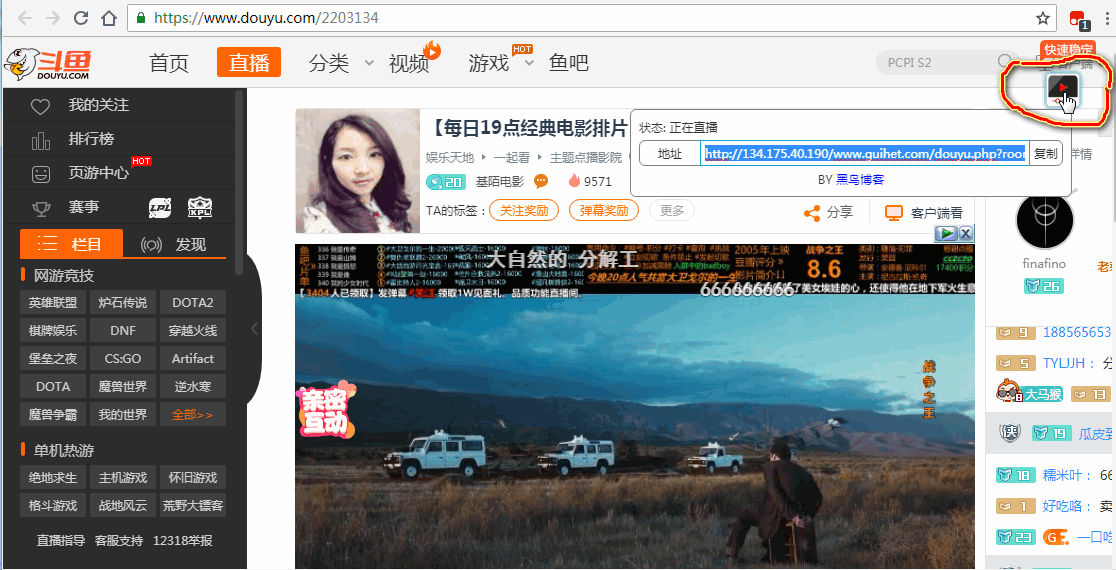Click the level 20 badge beside 基陌电影

click(x=444, y=181)
